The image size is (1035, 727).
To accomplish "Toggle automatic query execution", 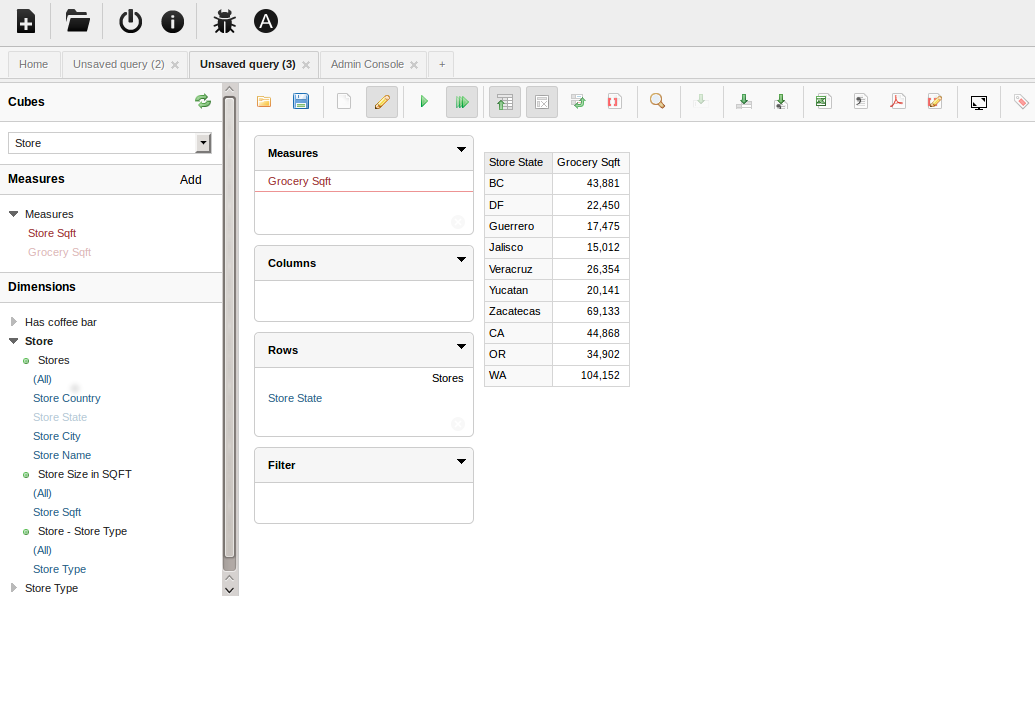I will [462, 102].
